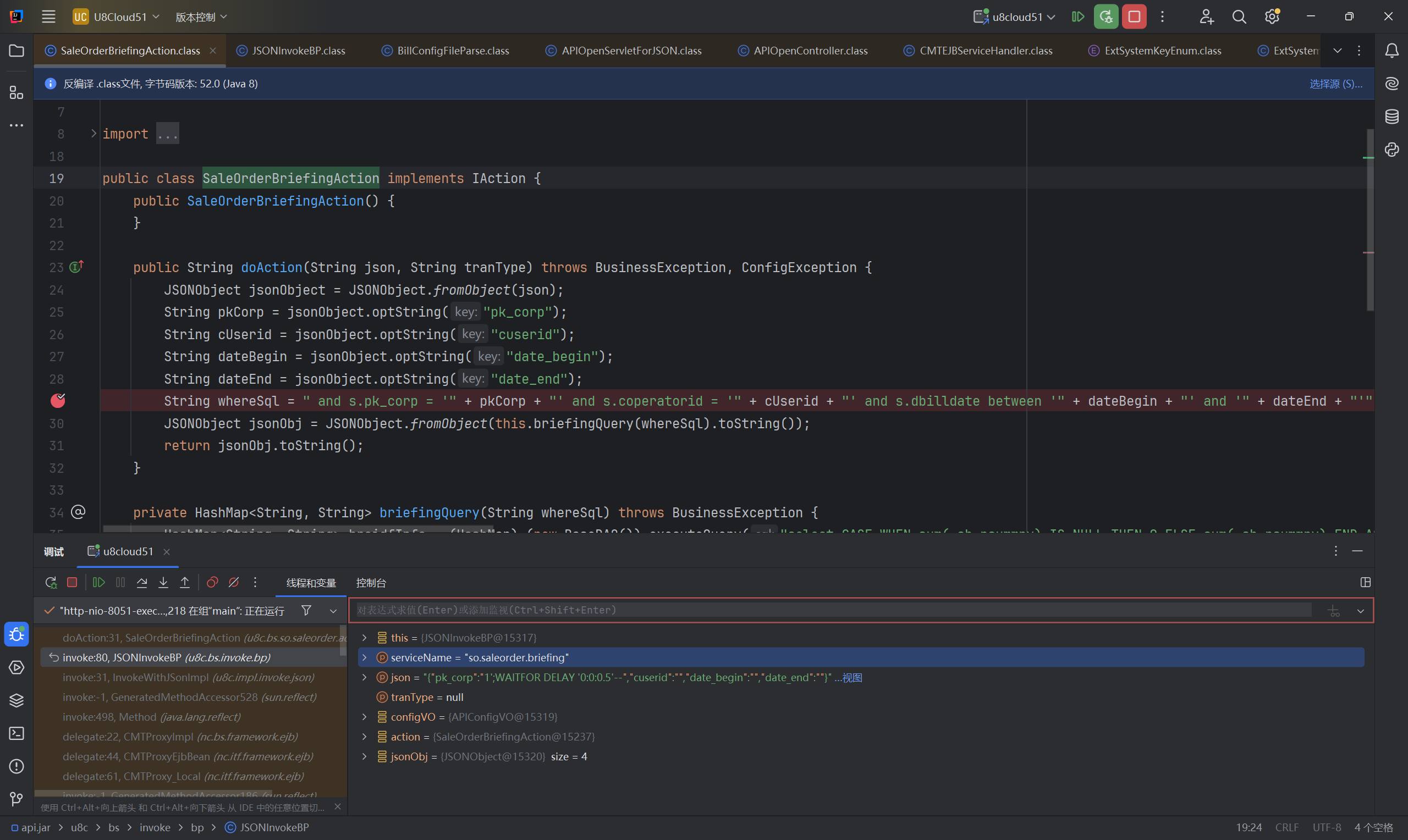Open expression history dropdown
This screenshot has height=840, width=1408.
(x=1360, y=611)
